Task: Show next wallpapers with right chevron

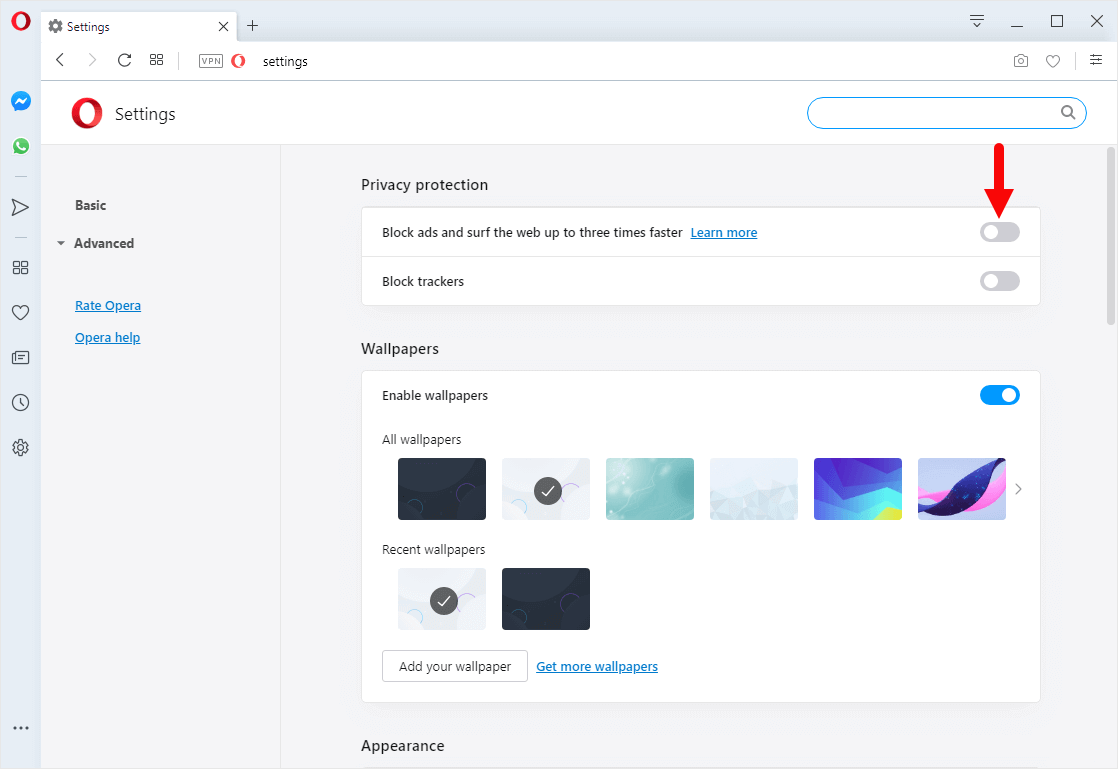Action: point(1018,489)
